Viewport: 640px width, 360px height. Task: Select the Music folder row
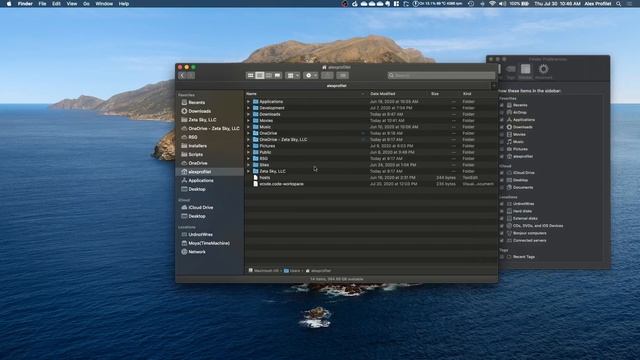coord(371,127)
